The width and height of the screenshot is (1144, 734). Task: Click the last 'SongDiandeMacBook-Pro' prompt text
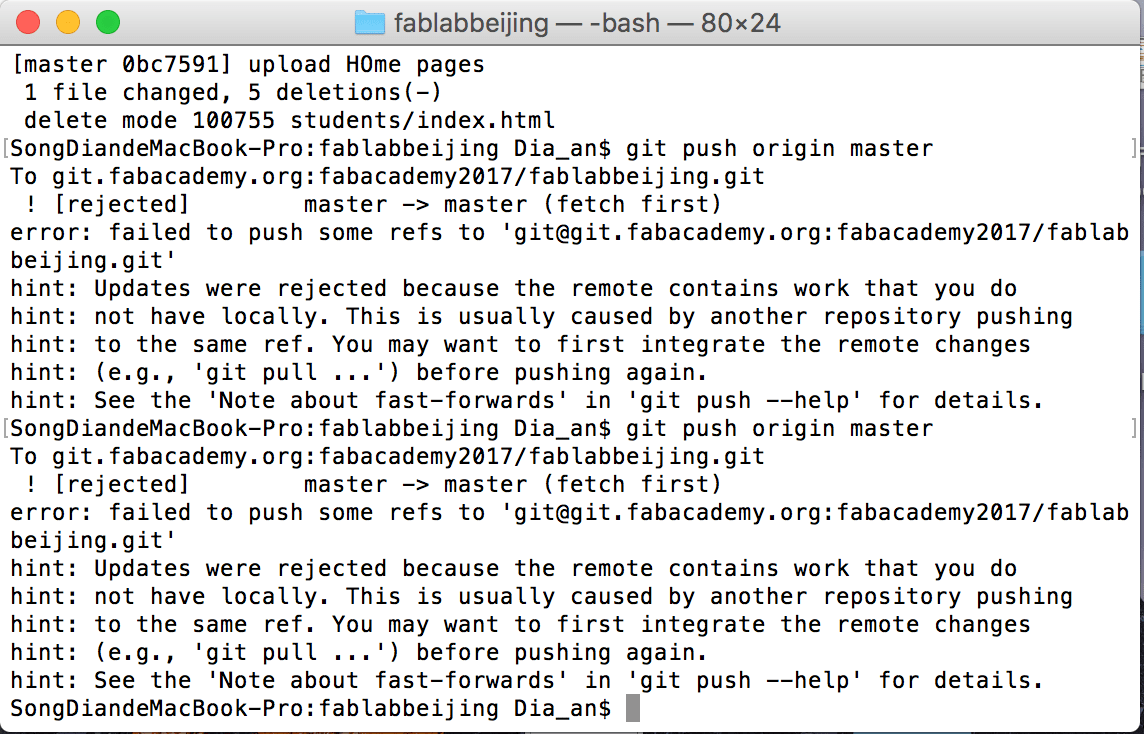pos(311,708)
